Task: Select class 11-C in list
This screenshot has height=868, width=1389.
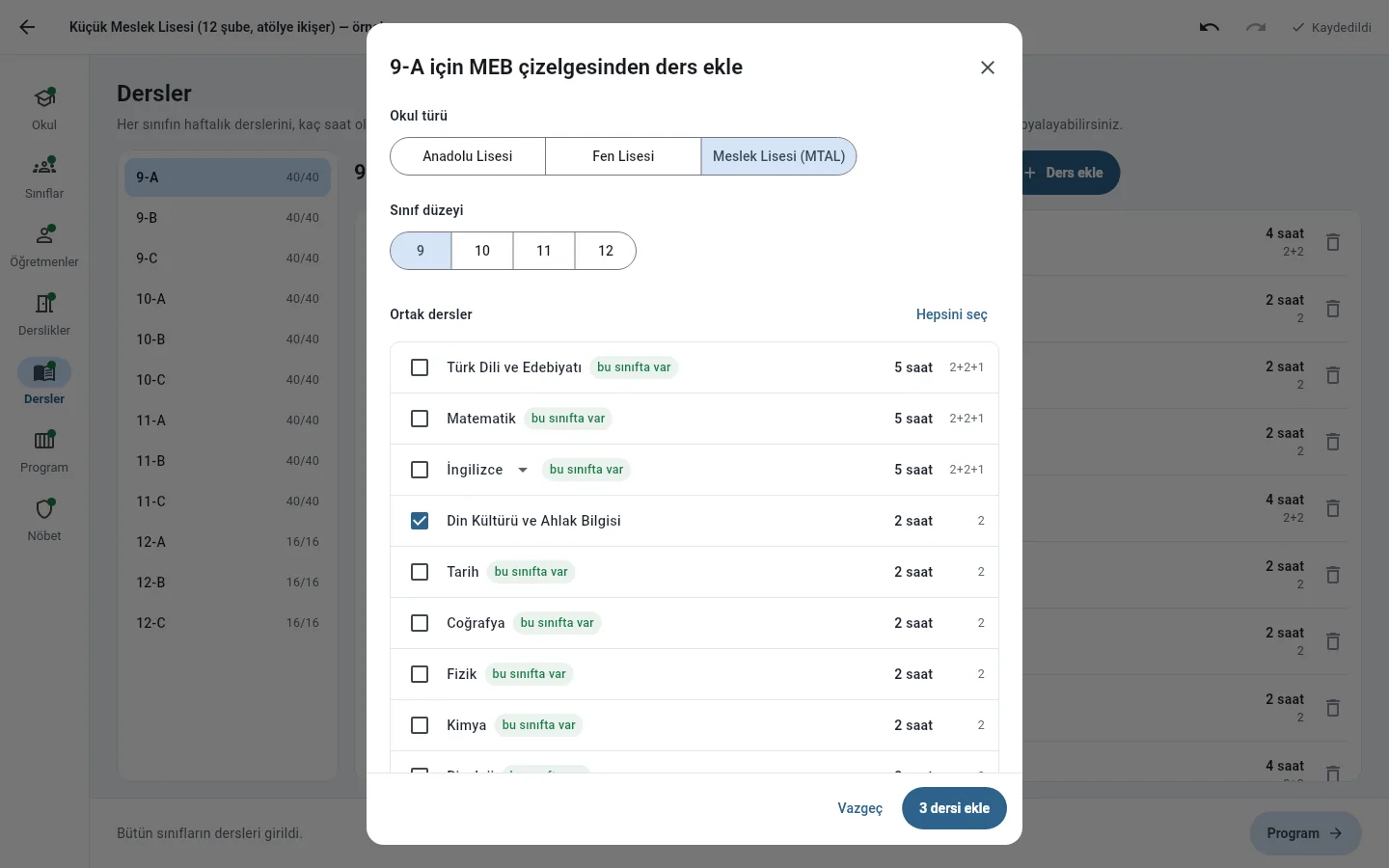Action: [x=228, y=502]
